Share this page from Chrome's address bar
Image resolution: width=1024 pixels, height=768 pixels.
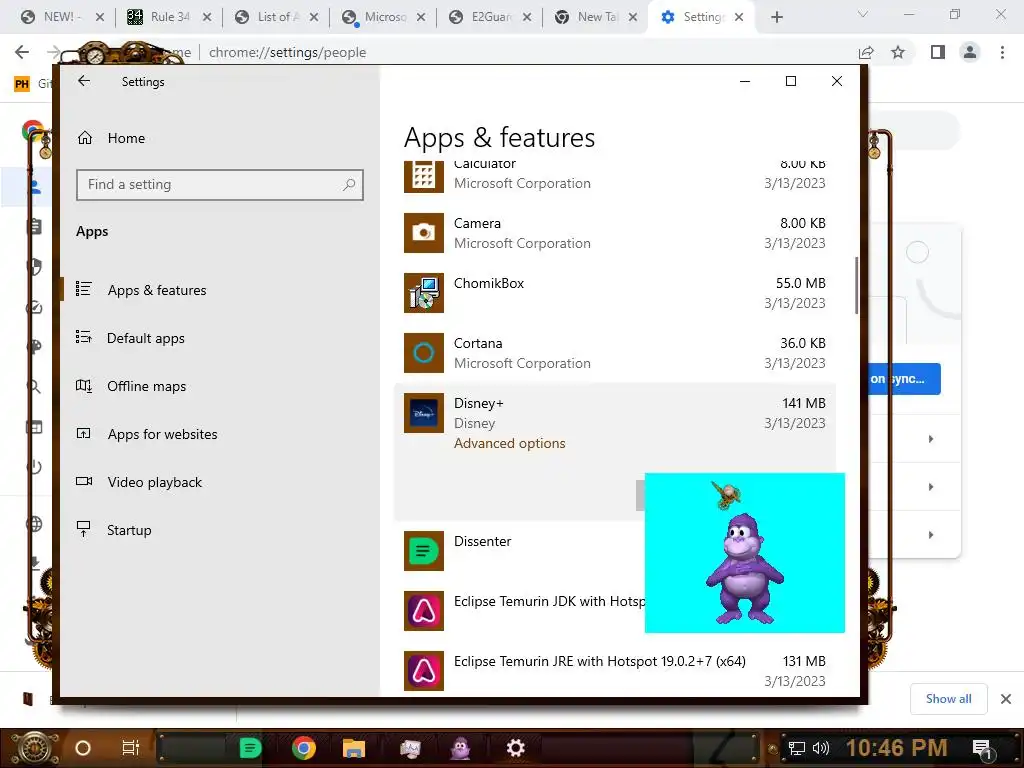coord(866,52)
